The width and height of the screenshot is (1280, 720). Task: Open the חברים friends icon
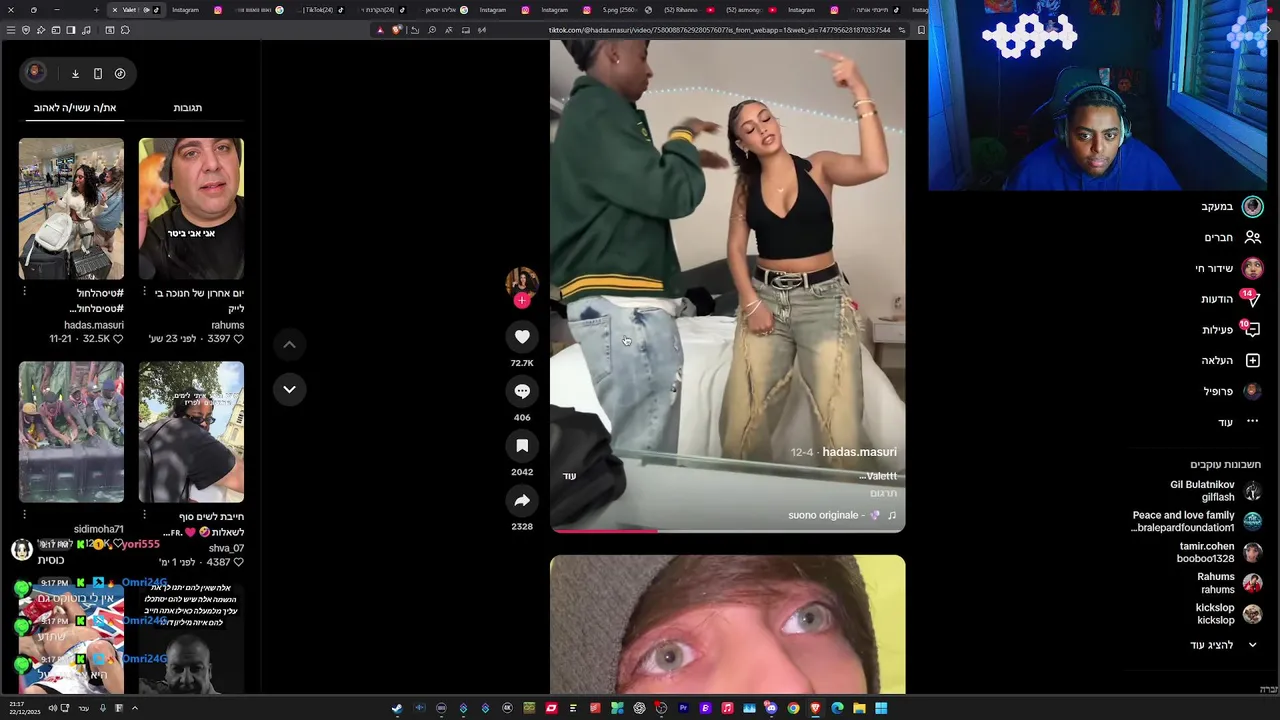(x=1253, y=237)
